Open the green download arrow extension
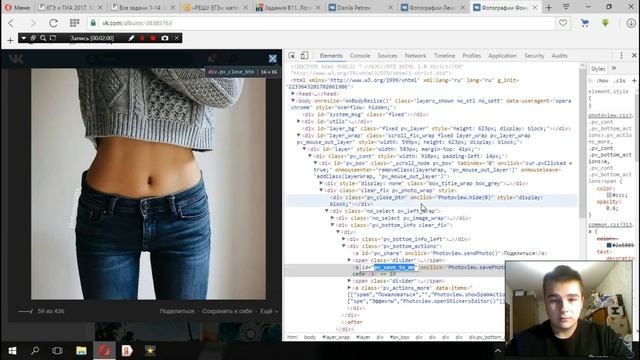 click(x=605, y=23)
